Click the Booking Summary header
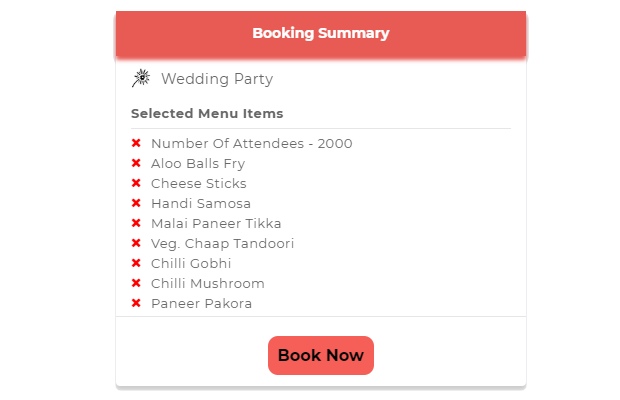The image size is (620, 400). pyautogui.click(x=320, y=33)
